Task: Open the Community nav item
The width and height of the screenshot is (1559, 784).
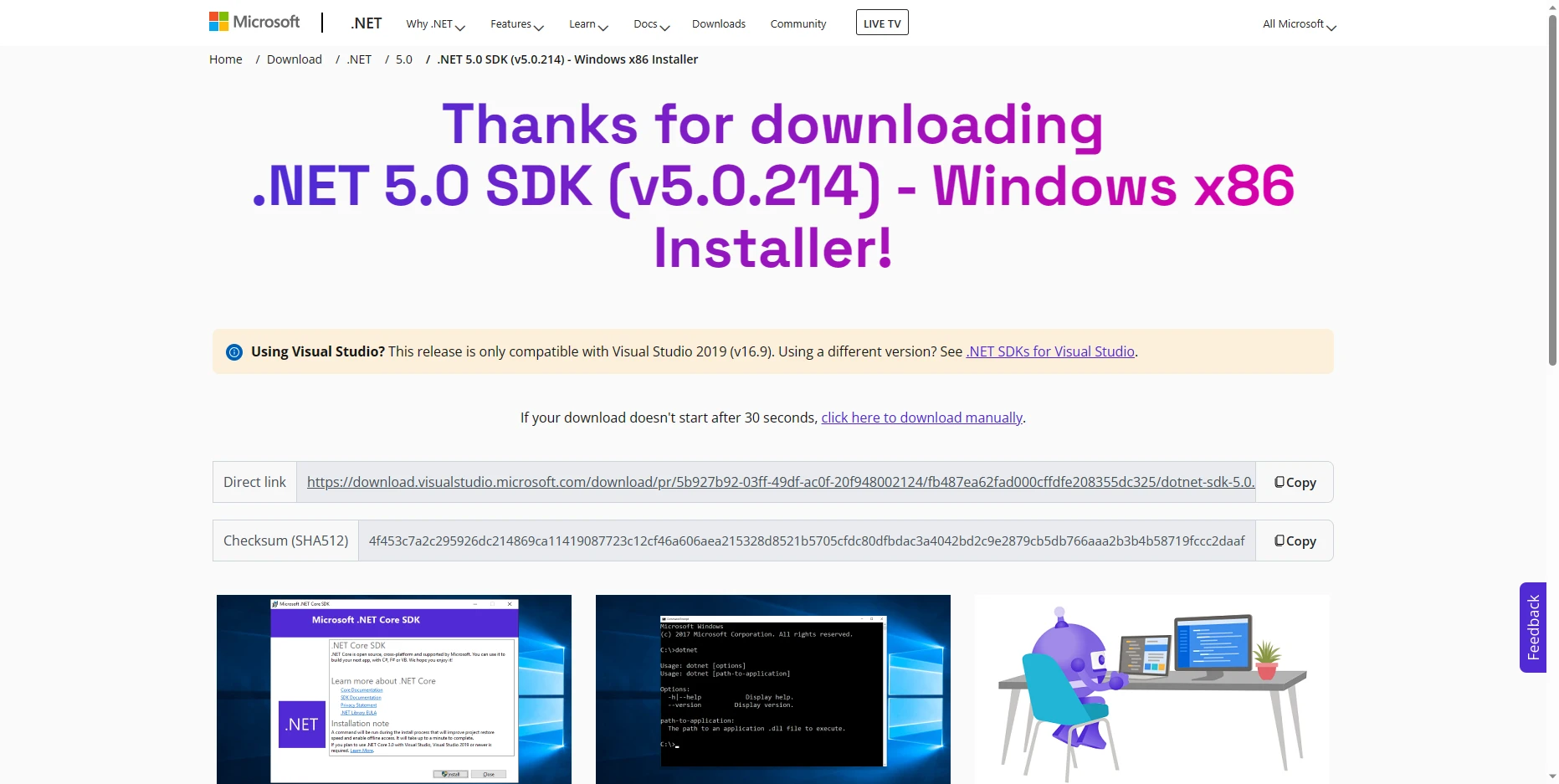Action: (x=798, y=24)
